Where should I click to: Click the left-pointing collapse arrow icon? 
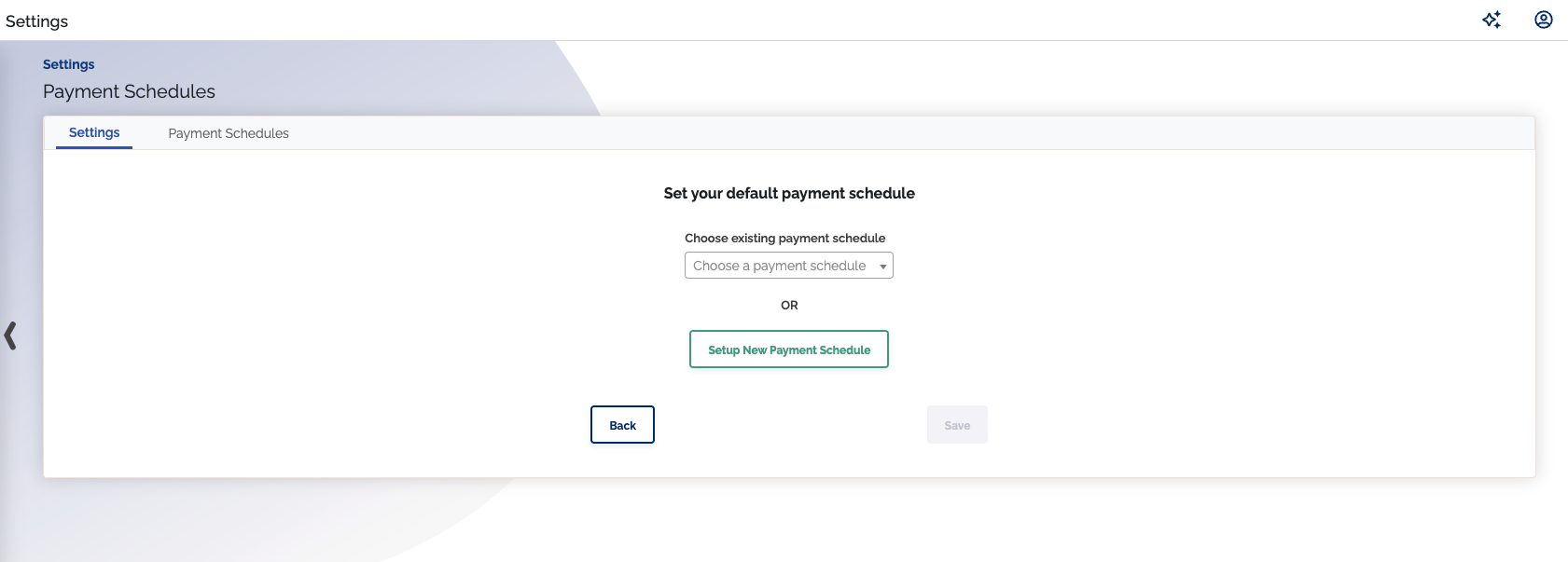pyautogui.click(x=11, y=336)
